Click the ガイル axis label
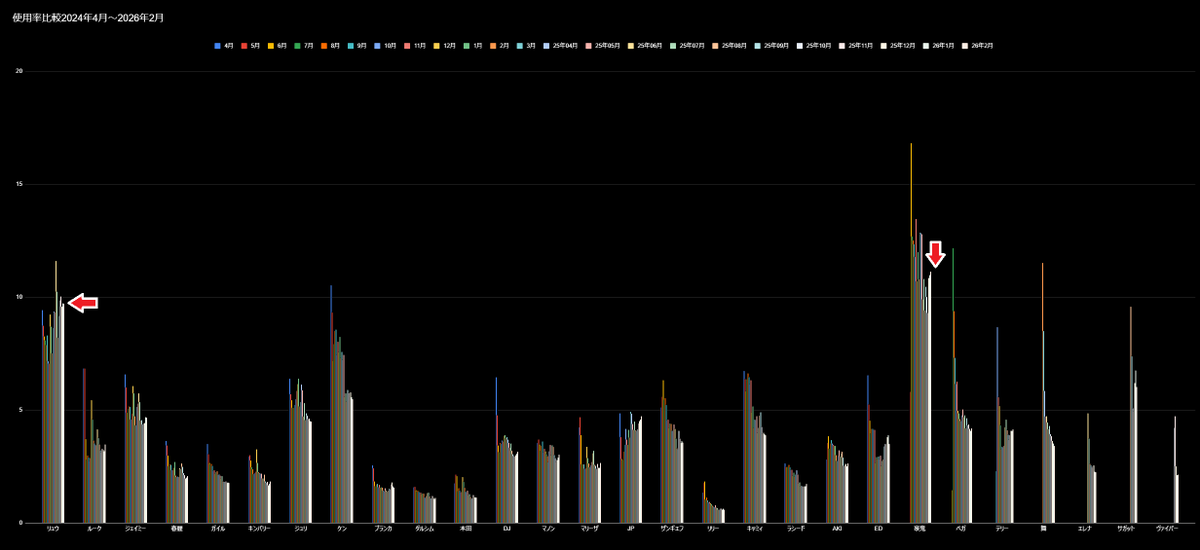Image resolution: width=1200 pixels, height=550 pixels. (217, 528)
